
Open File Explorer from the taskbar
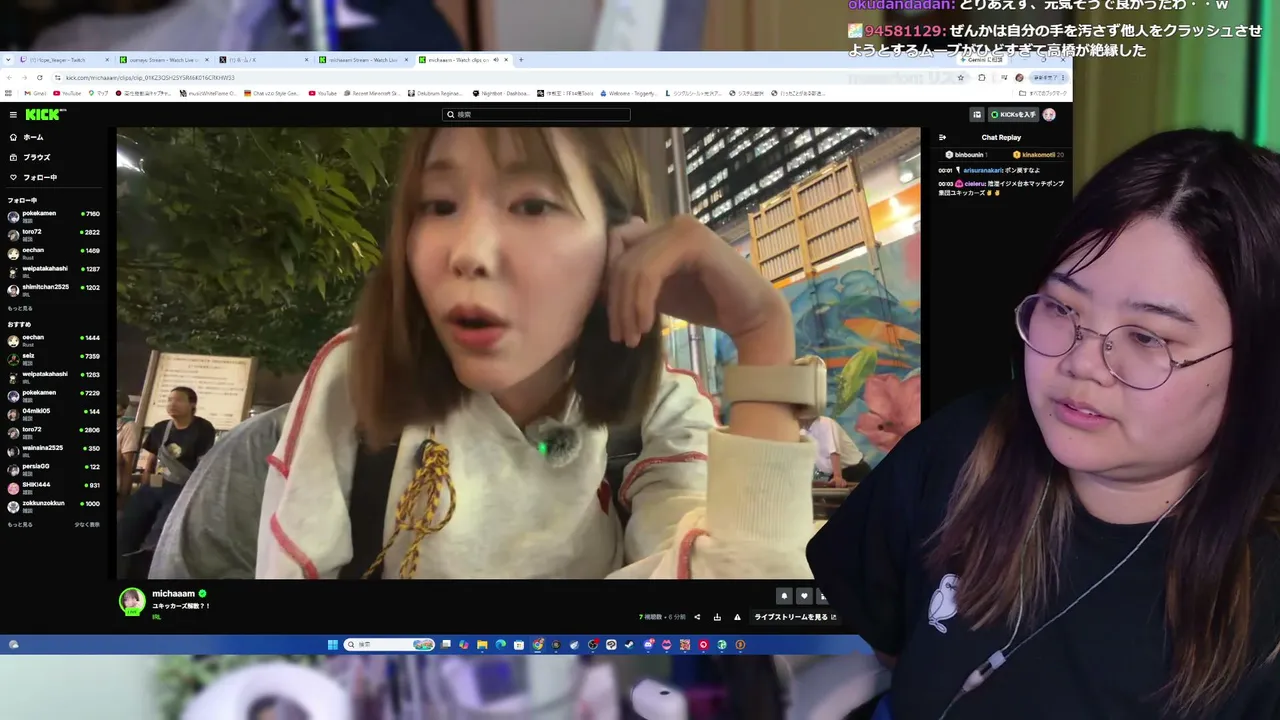(482, 645)
